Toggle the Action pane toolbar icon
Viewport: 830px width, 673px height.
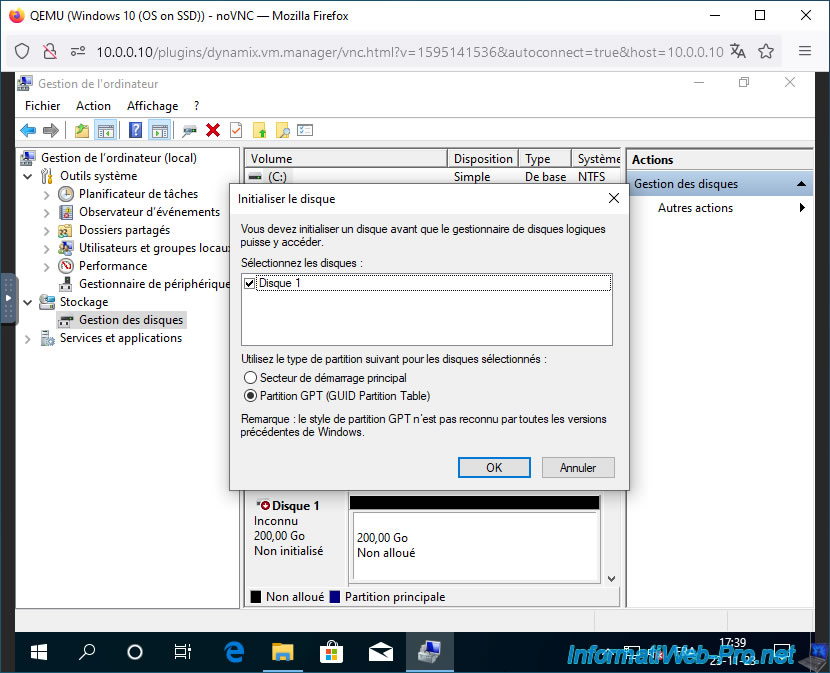(x=159, y=130)
